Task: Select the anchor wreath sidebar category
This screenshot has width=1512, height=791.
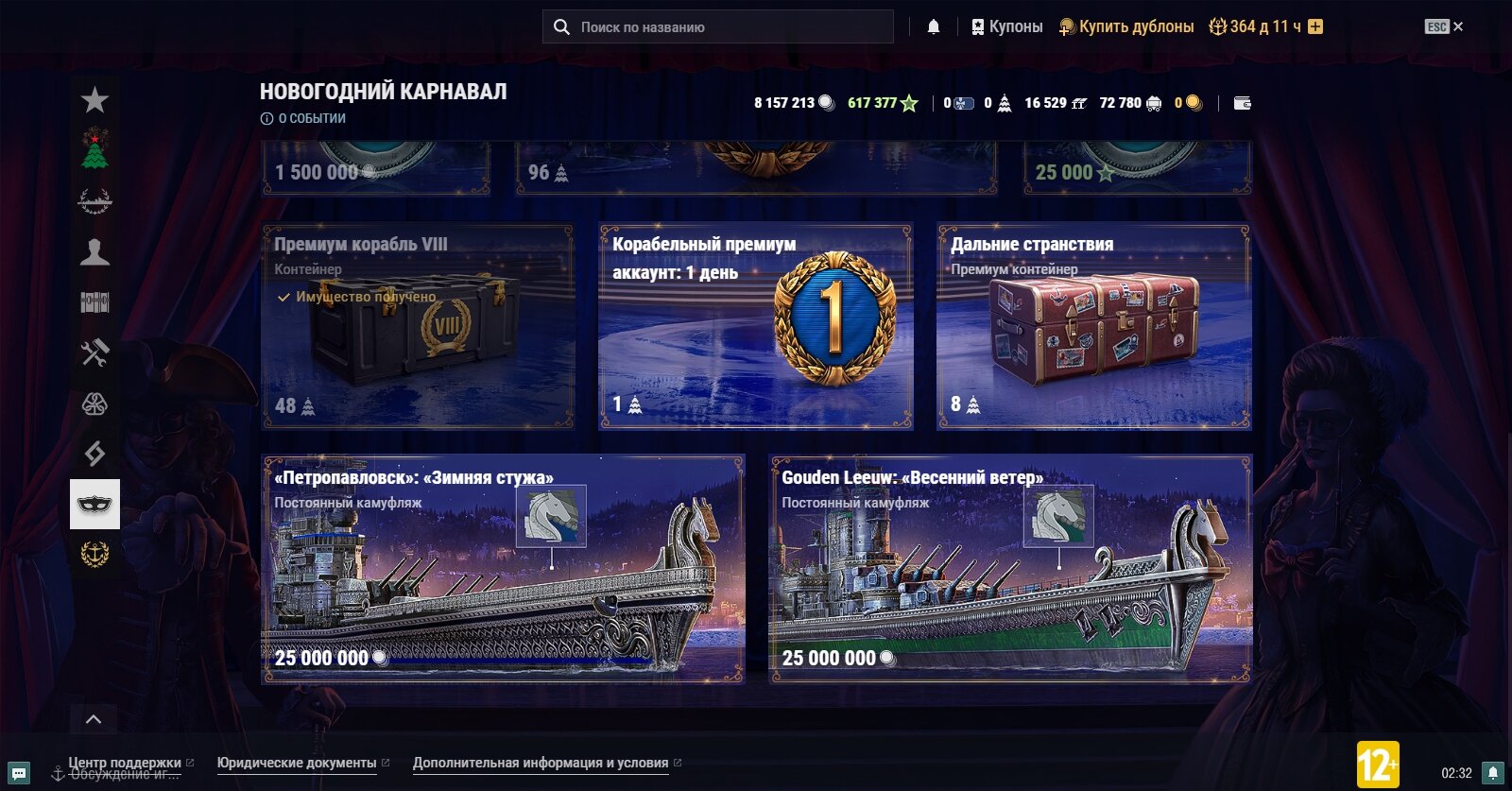Action: (94, 554)
